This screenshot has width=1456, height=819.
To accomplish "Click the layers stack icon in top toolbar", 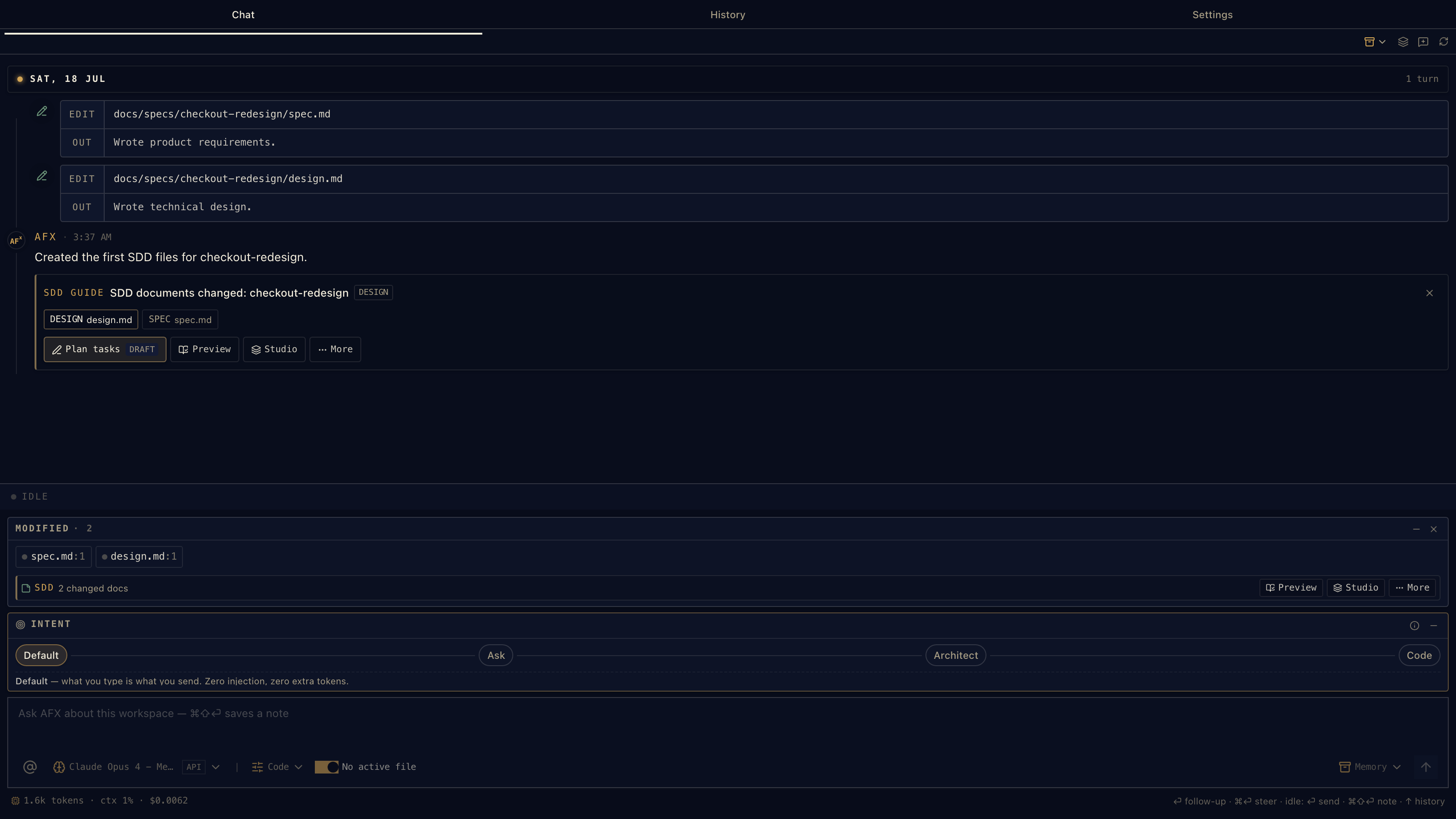I will click(x=1403, y=42).
